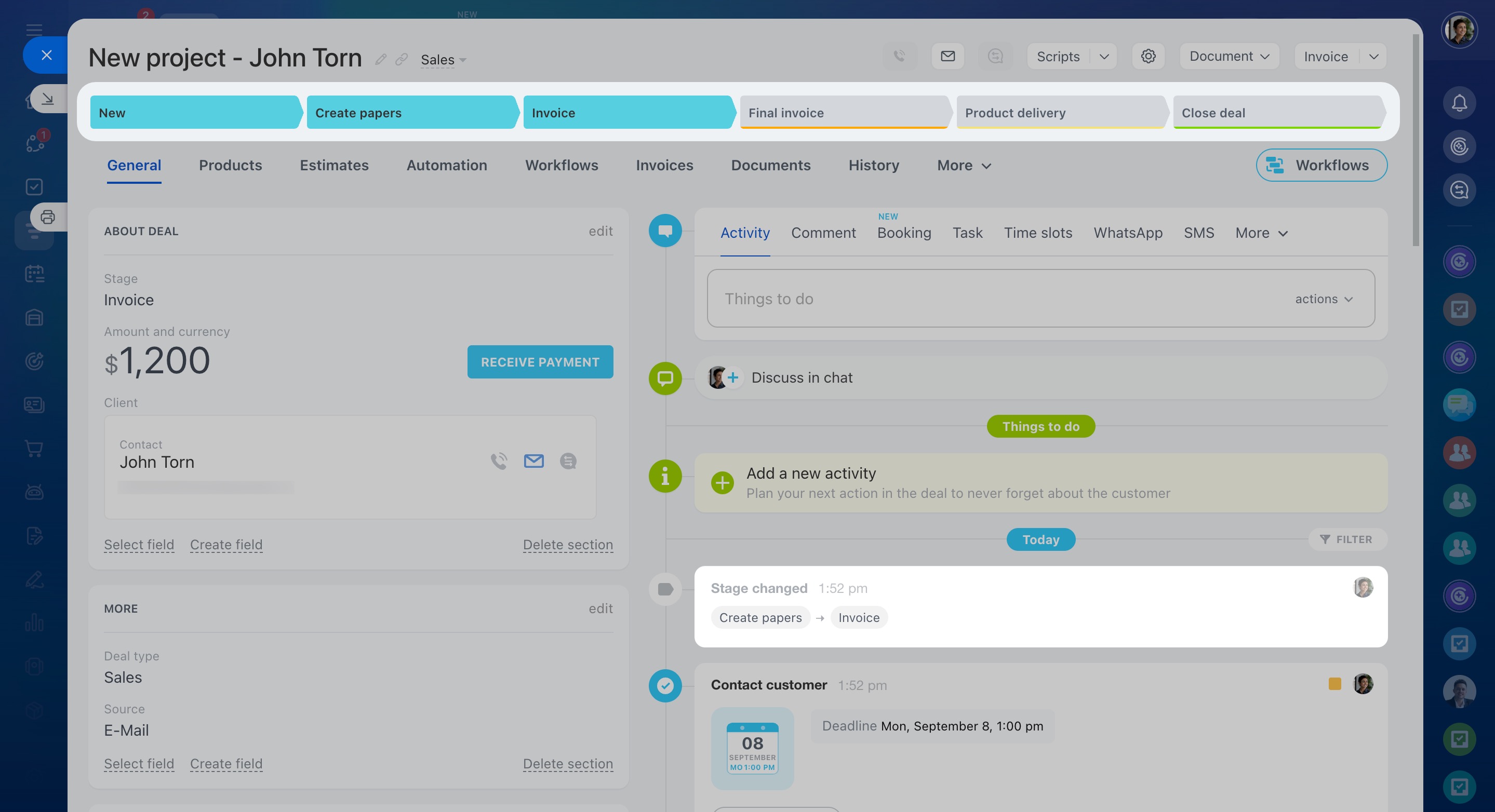The height and width of the screenshot is (812, 1495).
Task: Click the email envelope icon in header
Action: [947, 56]
